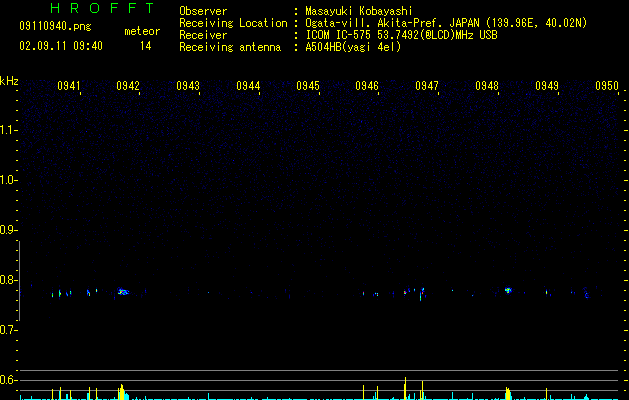629x400 pixels.
Task: Click the 0941 time marker
Action: pos(69,86)
